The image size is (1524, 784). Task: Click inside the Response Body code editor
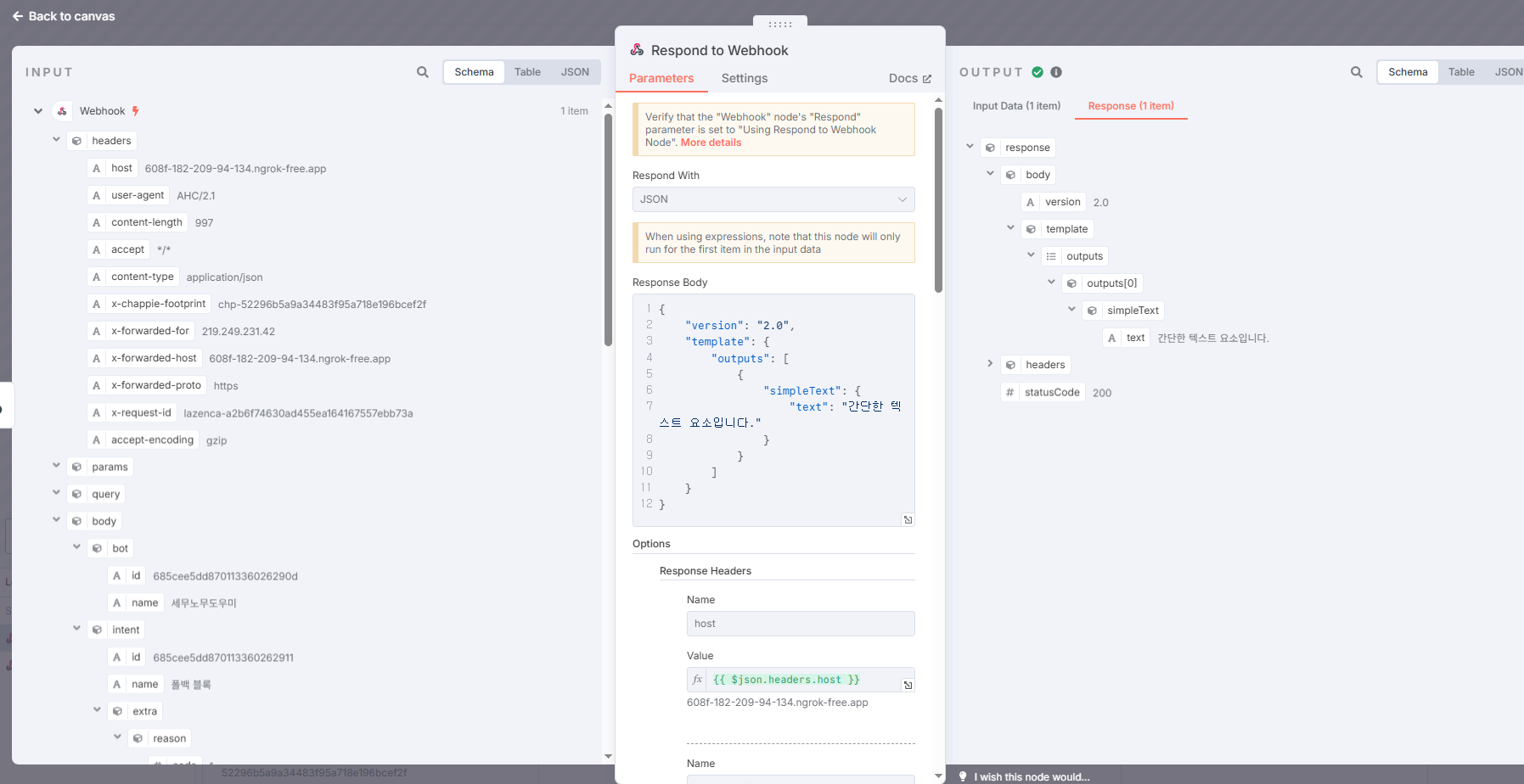click(x=773, y=411)
